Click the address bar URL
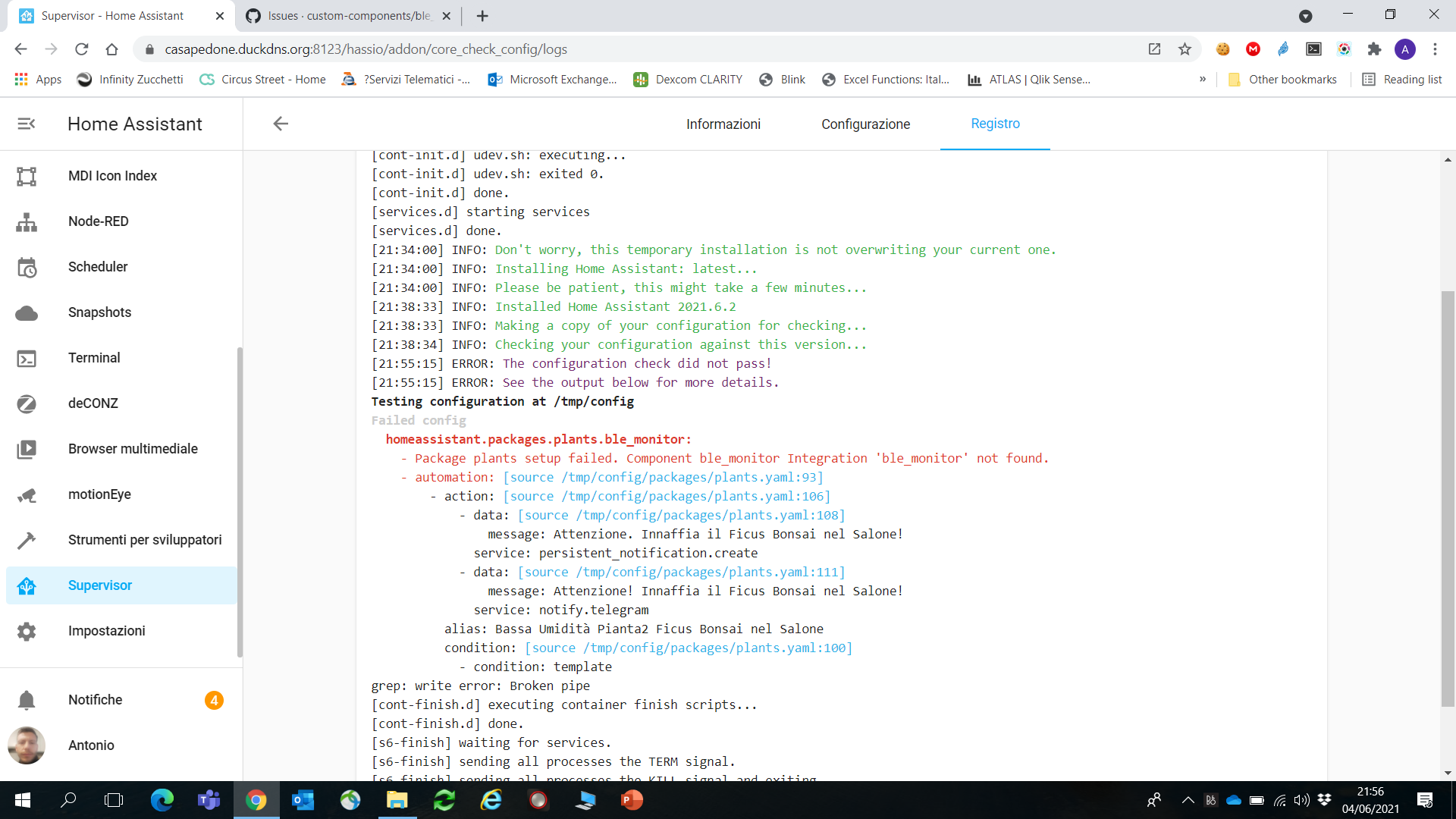 (366, 49)
